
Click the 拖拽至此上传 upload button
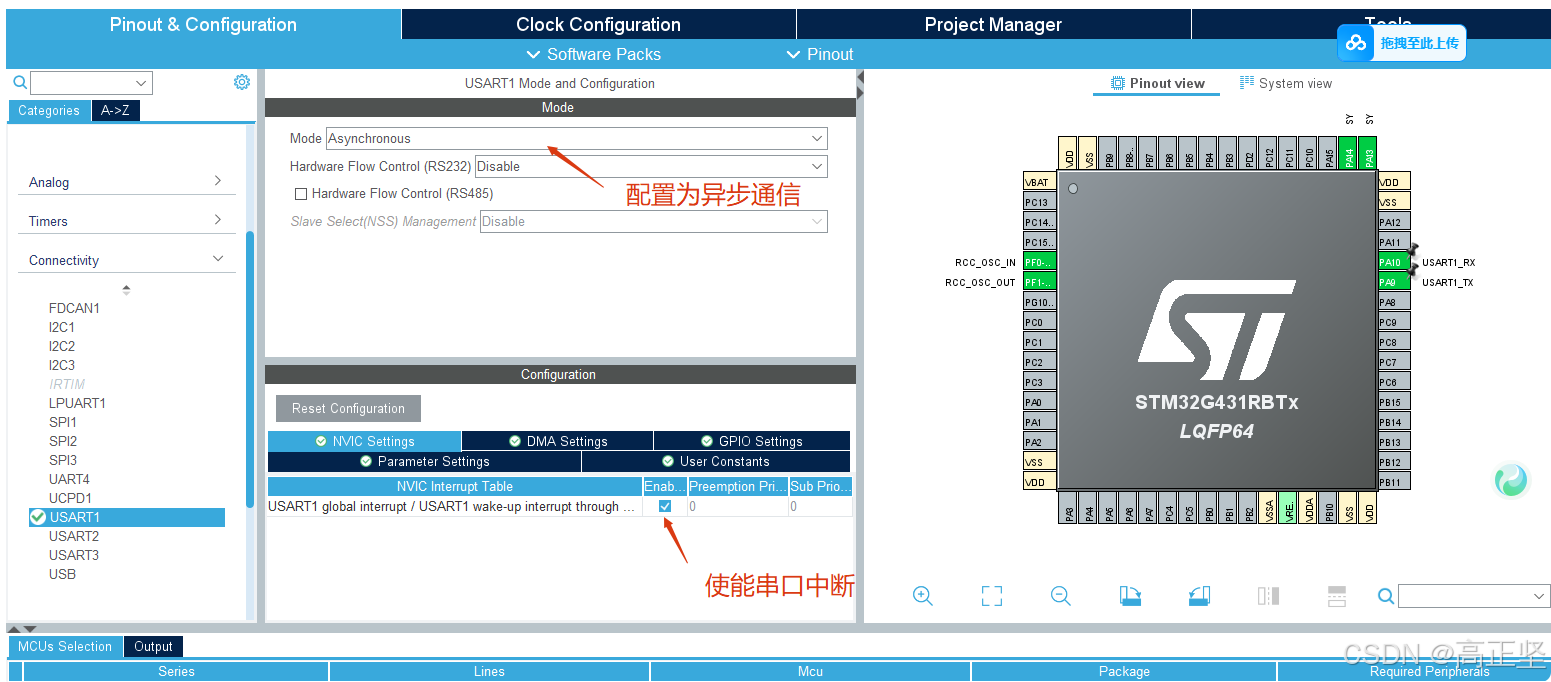pos(1402,43)
